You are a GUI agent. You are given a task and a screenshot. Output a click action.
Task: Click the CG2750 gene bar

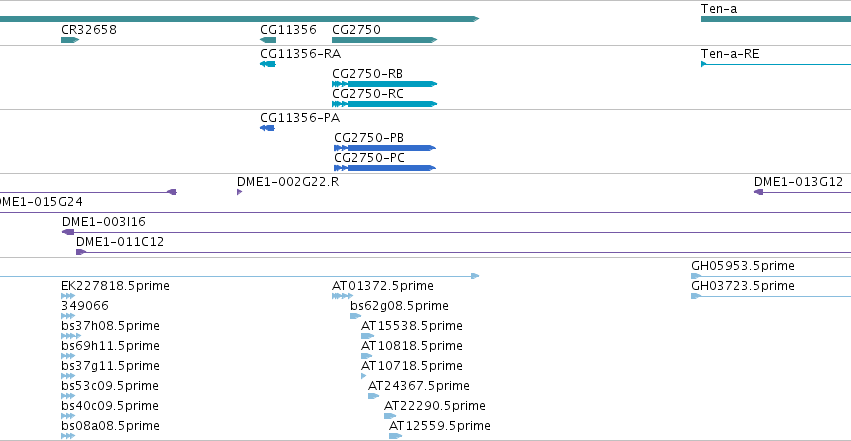[x=384, y=40]
